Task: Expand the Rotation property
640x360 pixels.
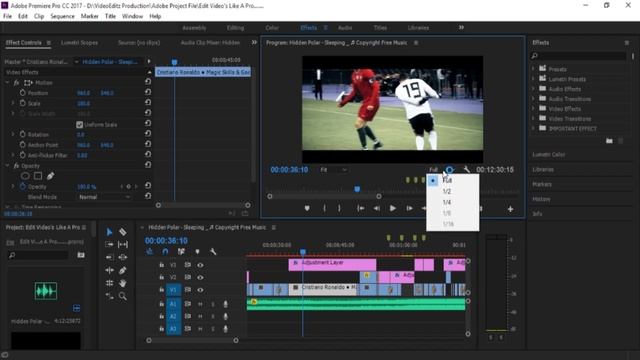Action: pos(13,134)
